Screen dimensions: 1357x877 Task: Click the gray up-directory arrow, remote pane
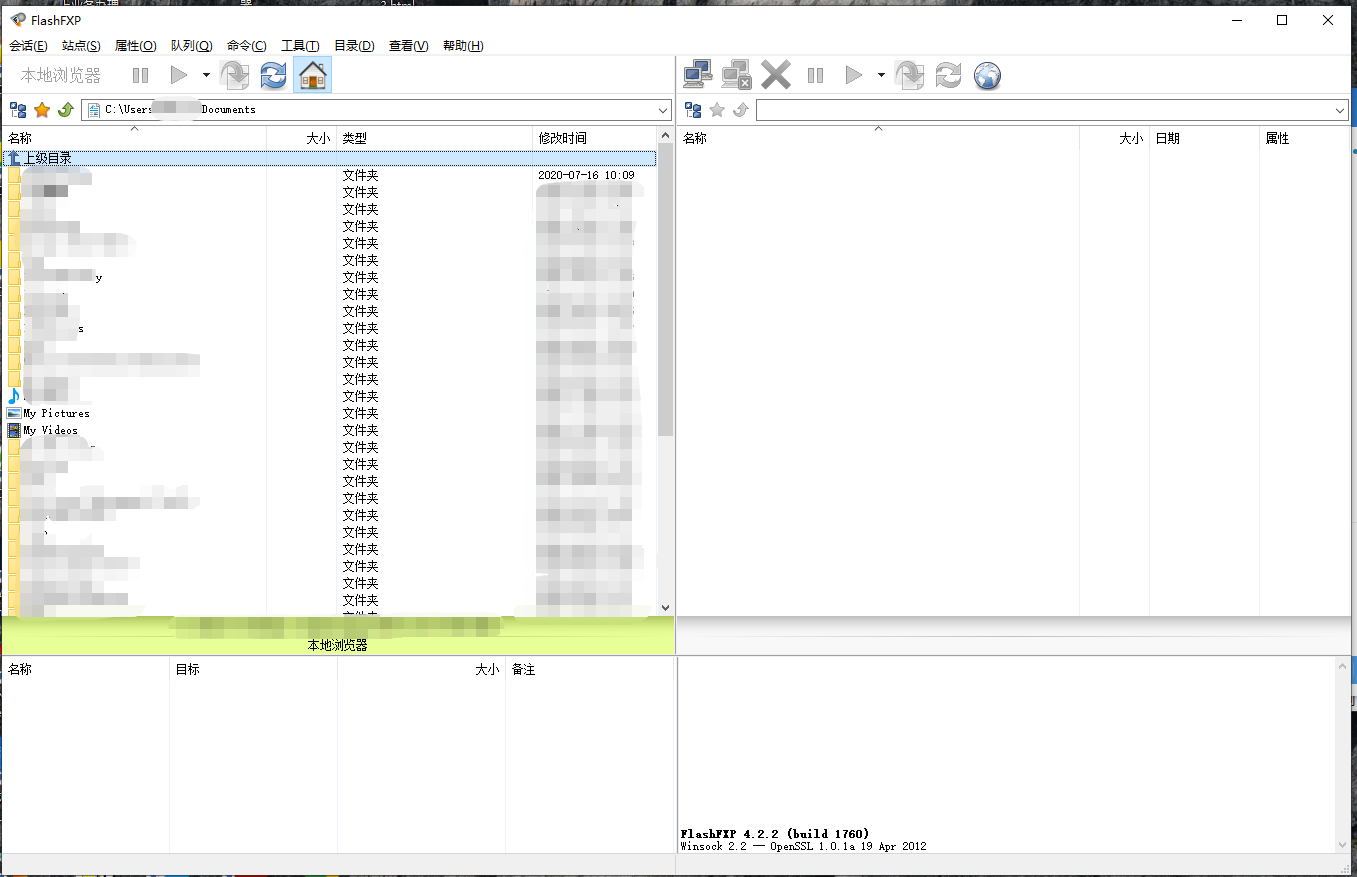pos(741,110)
